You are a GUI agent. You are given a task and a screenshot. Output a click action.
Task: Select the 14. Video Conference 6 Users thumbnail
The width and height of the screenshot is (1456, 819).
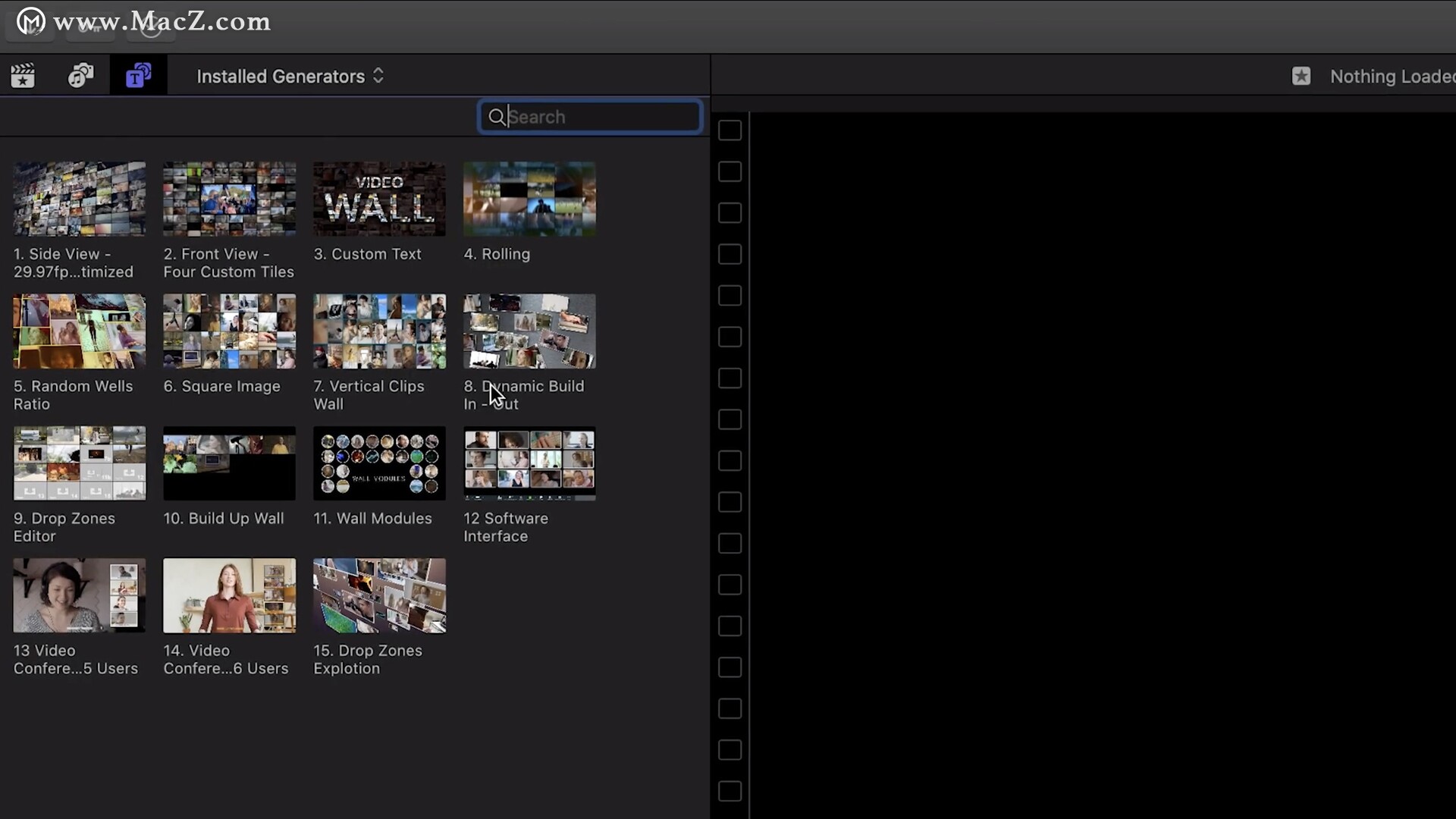(229, 595)
